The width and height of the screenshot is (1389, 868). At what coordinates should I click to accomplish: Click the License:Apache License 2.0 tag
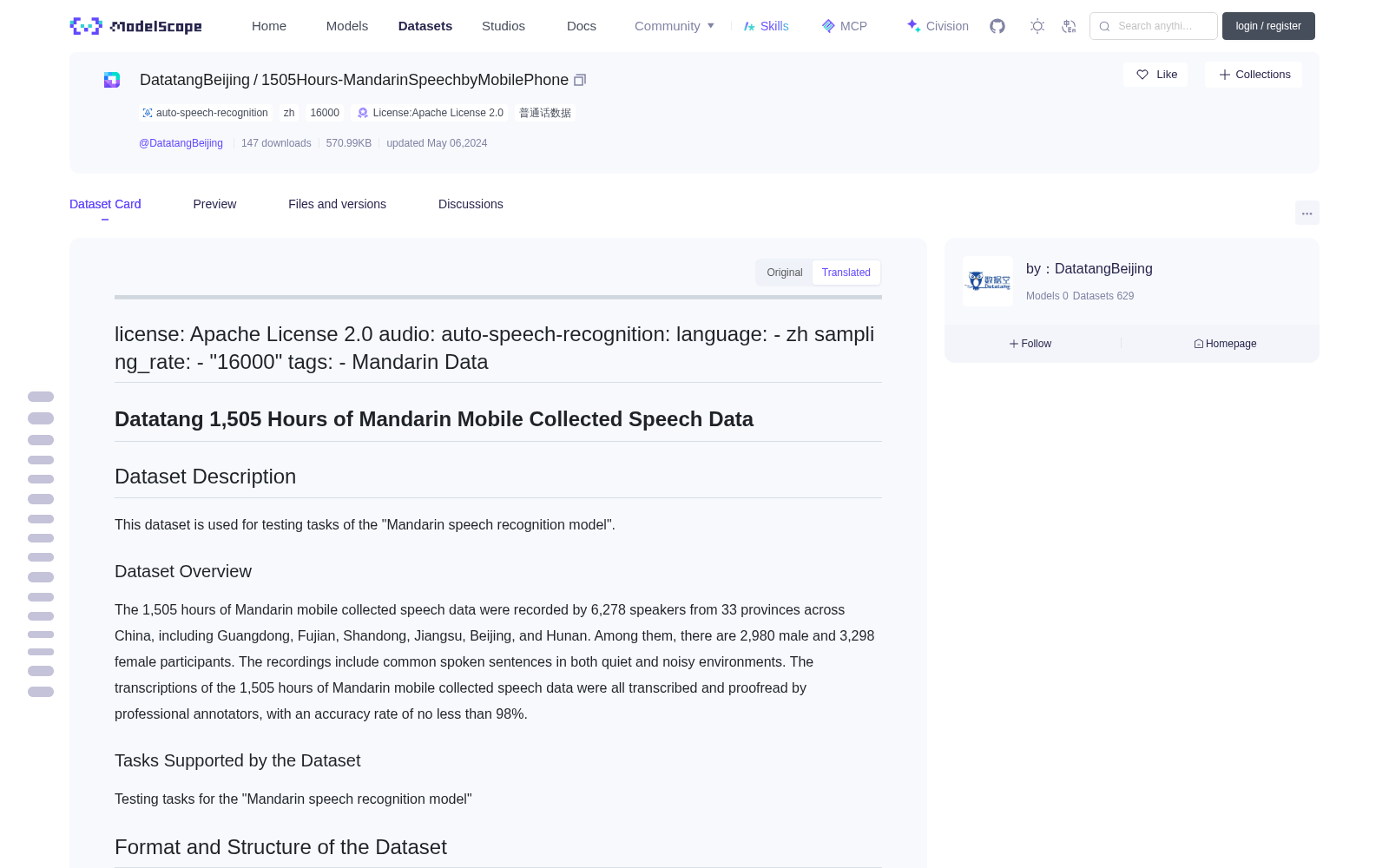tap(431, 113)
